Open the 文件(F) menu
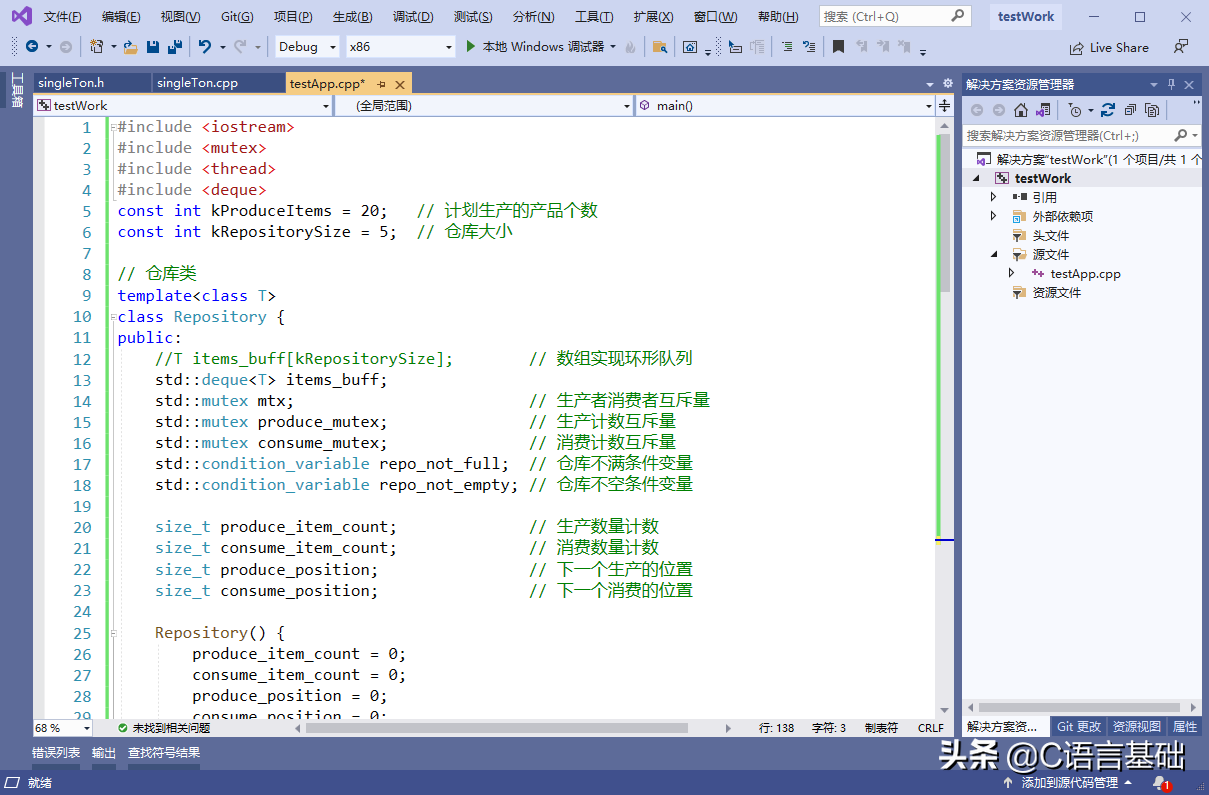Image resolution: width=1209 pixels, height=795 pixels. coord(63,17)
